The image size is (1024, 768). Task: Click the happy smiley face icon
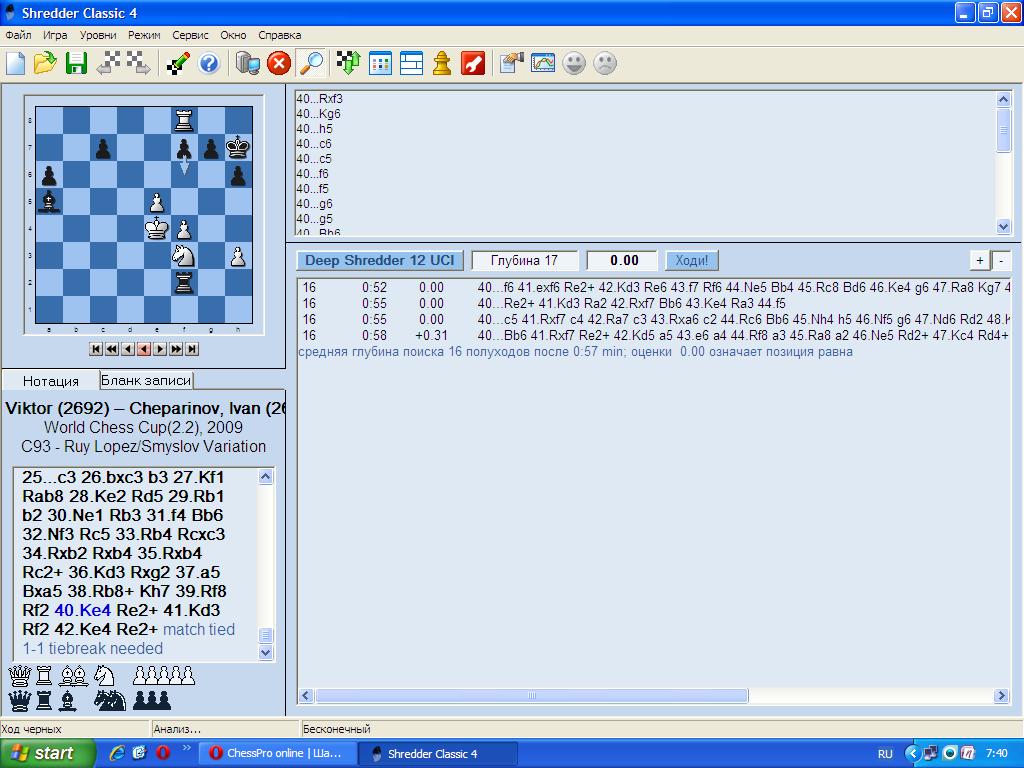point(574,63)
